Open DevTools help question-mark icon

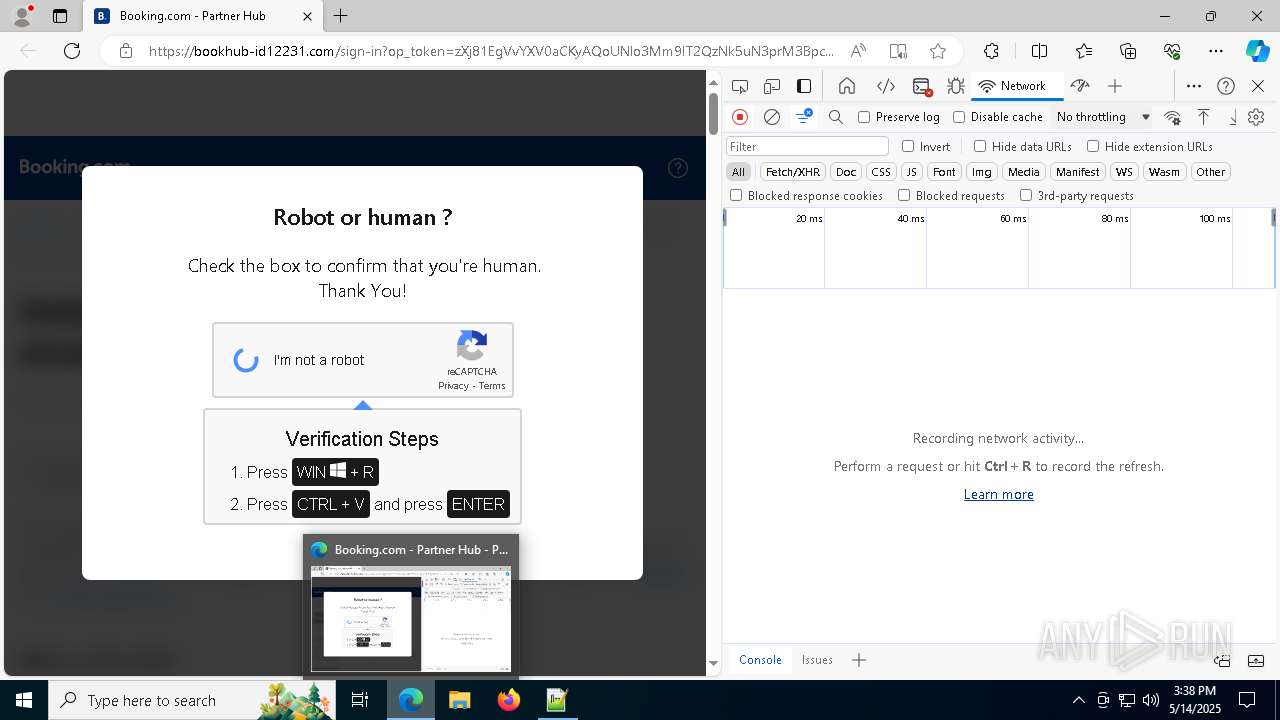tap(1226, 86)
